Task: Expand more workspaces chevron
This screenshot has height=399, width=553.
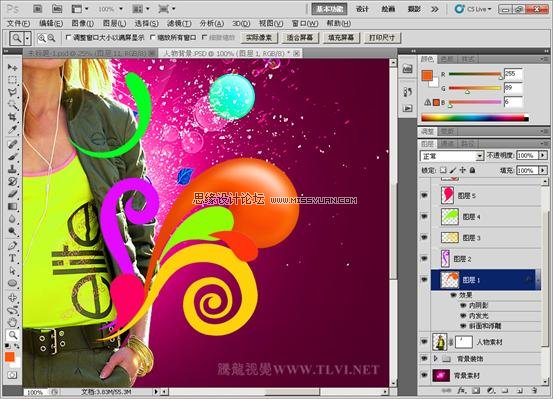Action: click(x=435, y=9)
